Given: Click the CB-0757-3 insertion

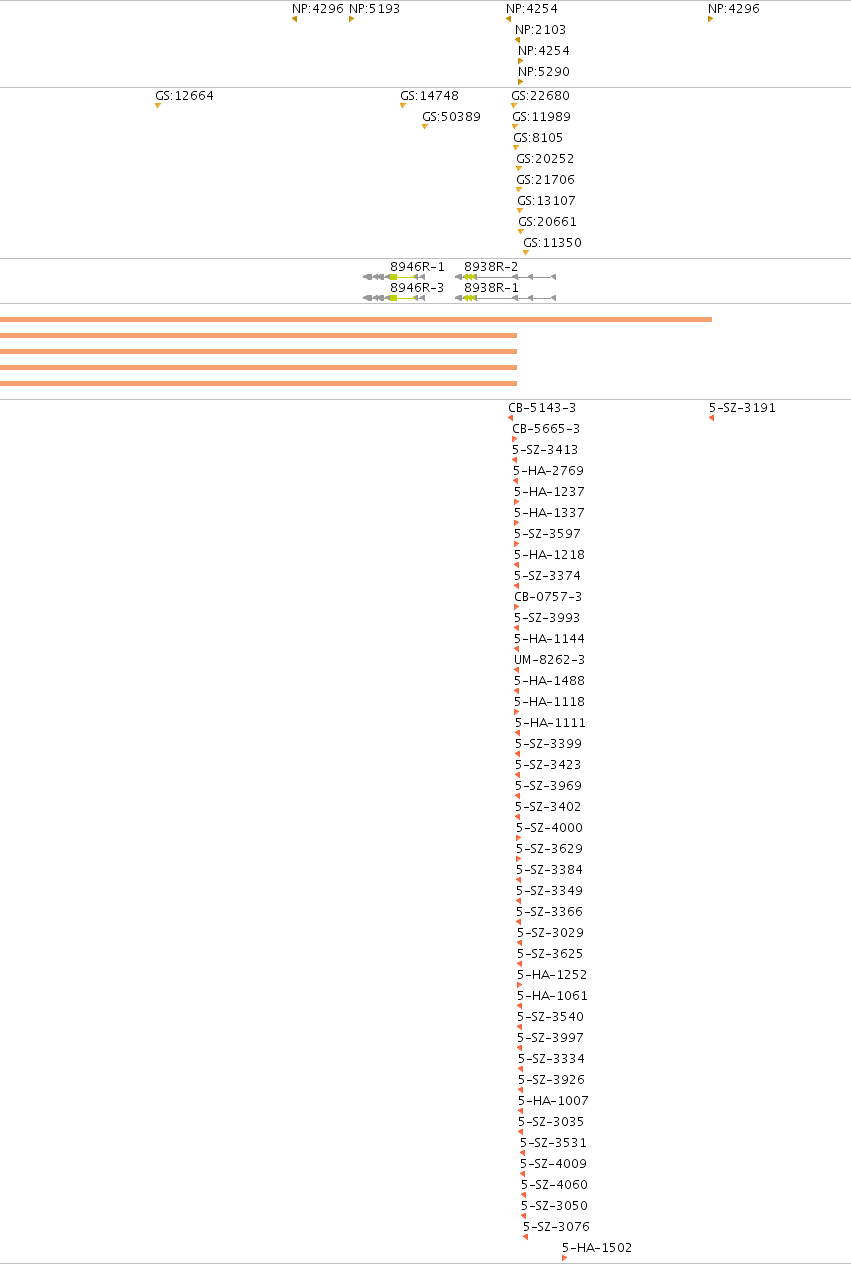Looking at the screenshot, I should tap(548, 598).
